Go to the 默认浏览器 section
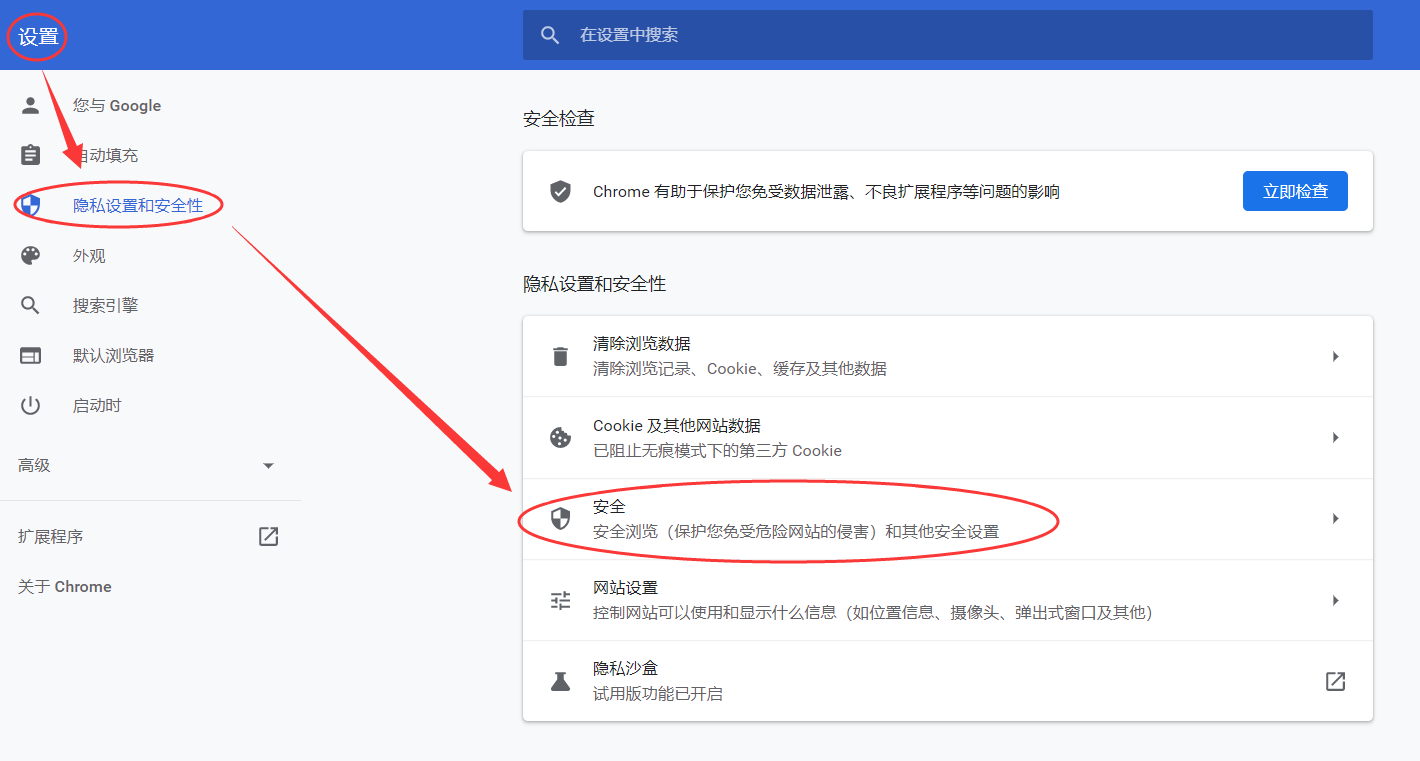The height and width of the screenshot is (761, 1420). point(113,356)
